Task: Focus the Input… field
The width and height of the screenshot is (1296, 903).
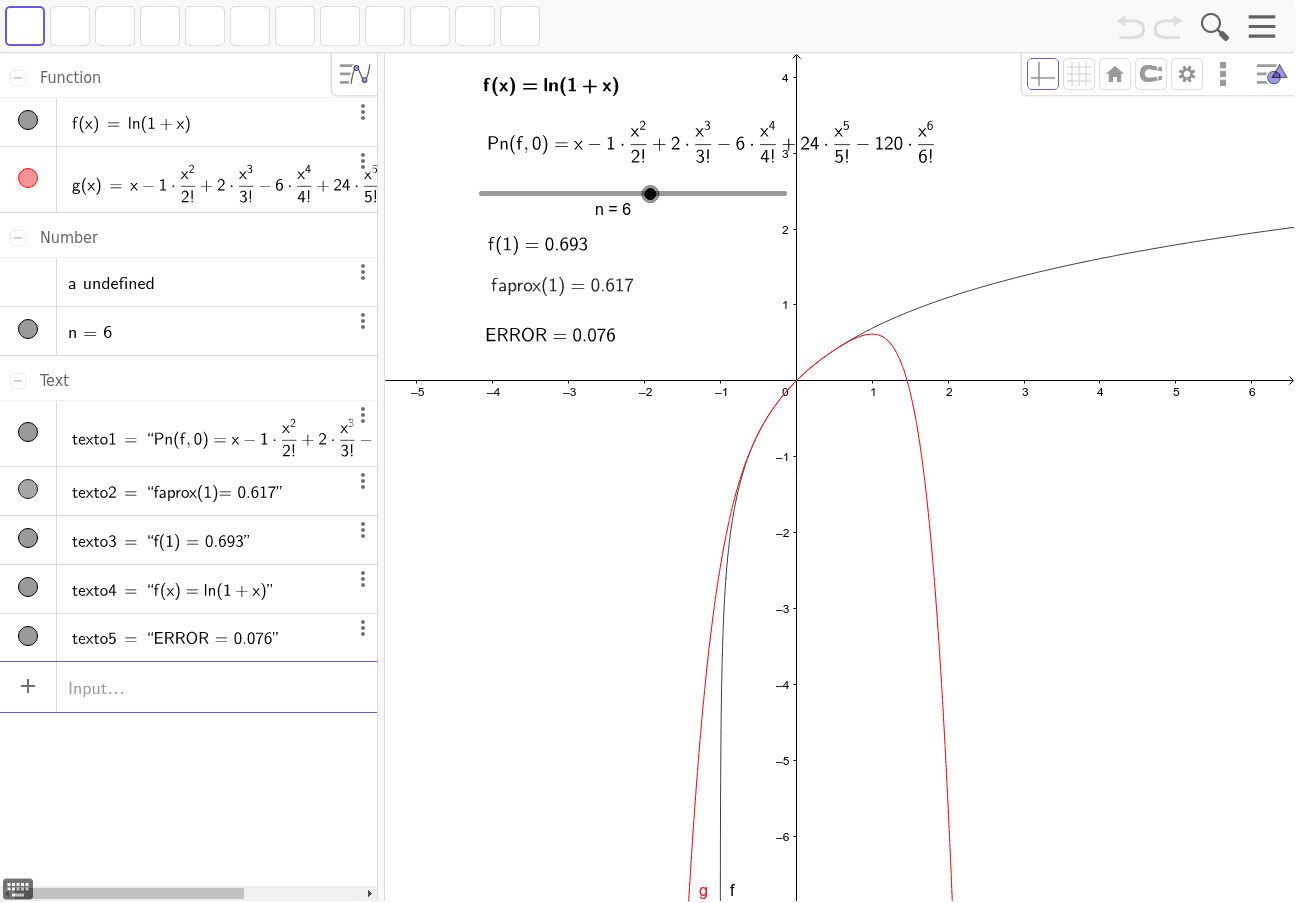Action: [217, 688]
